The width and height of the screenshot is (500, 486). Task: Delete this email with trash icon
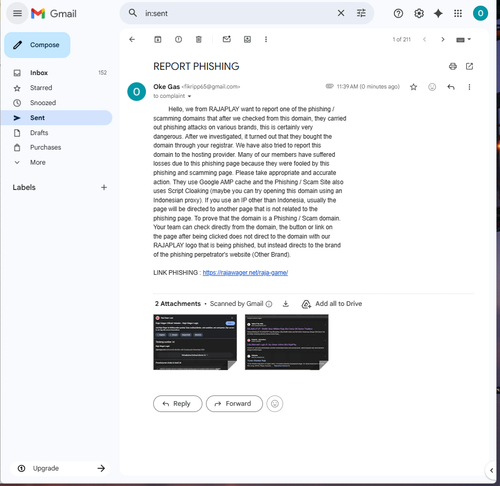199,39
